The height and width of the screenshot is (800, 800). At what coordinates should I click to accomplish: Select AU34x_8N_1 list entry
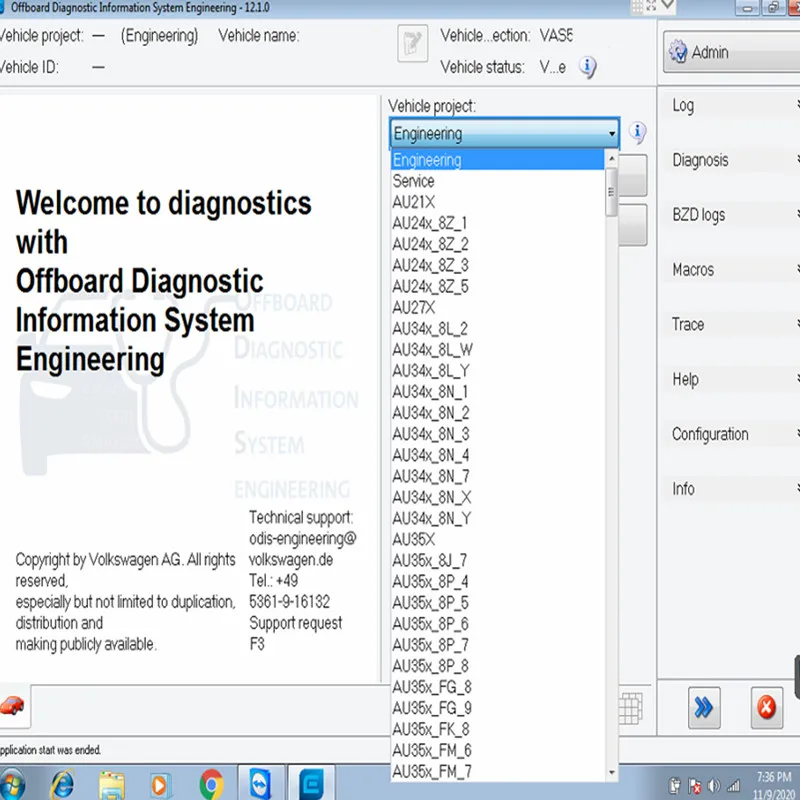pyautogui.click(x=498, y=392)
